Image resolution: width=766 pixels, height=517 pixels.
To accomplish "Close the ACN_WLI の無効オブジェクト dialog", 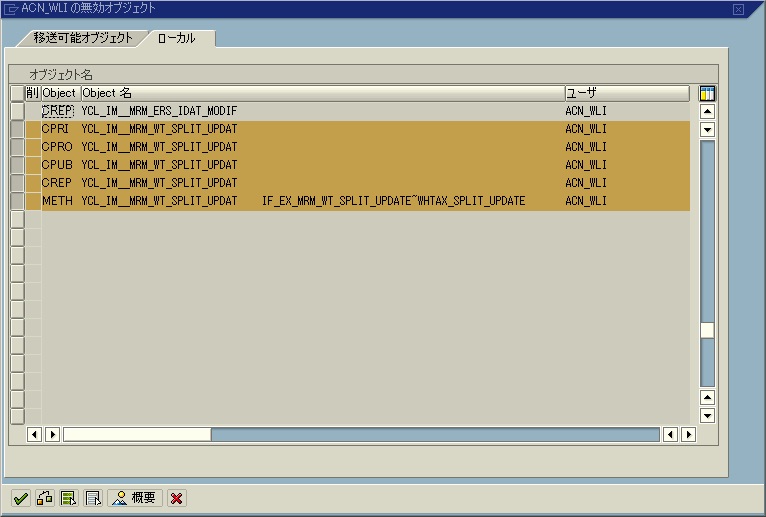I will click(x=739, y=9).
